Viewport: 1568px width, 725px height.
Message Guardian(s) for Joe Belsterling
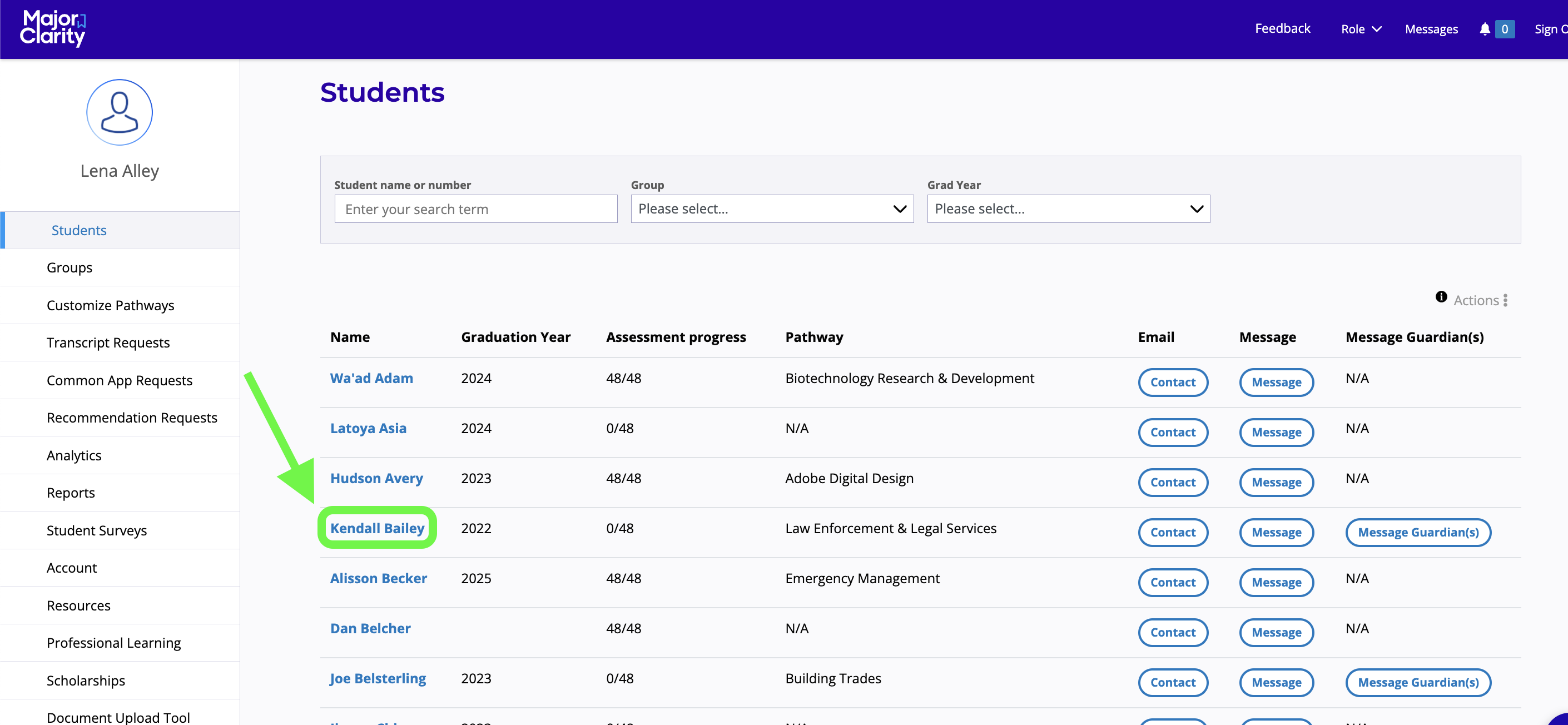pyautogui.click(x=1418, y=682)
